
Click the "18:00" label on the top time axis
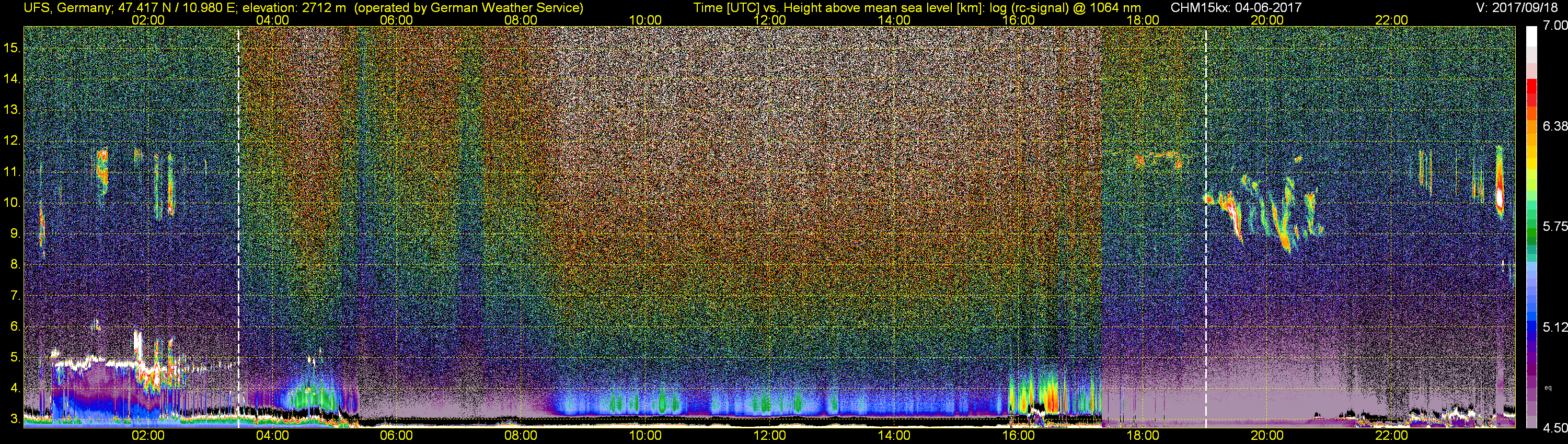pos(1143,20)
